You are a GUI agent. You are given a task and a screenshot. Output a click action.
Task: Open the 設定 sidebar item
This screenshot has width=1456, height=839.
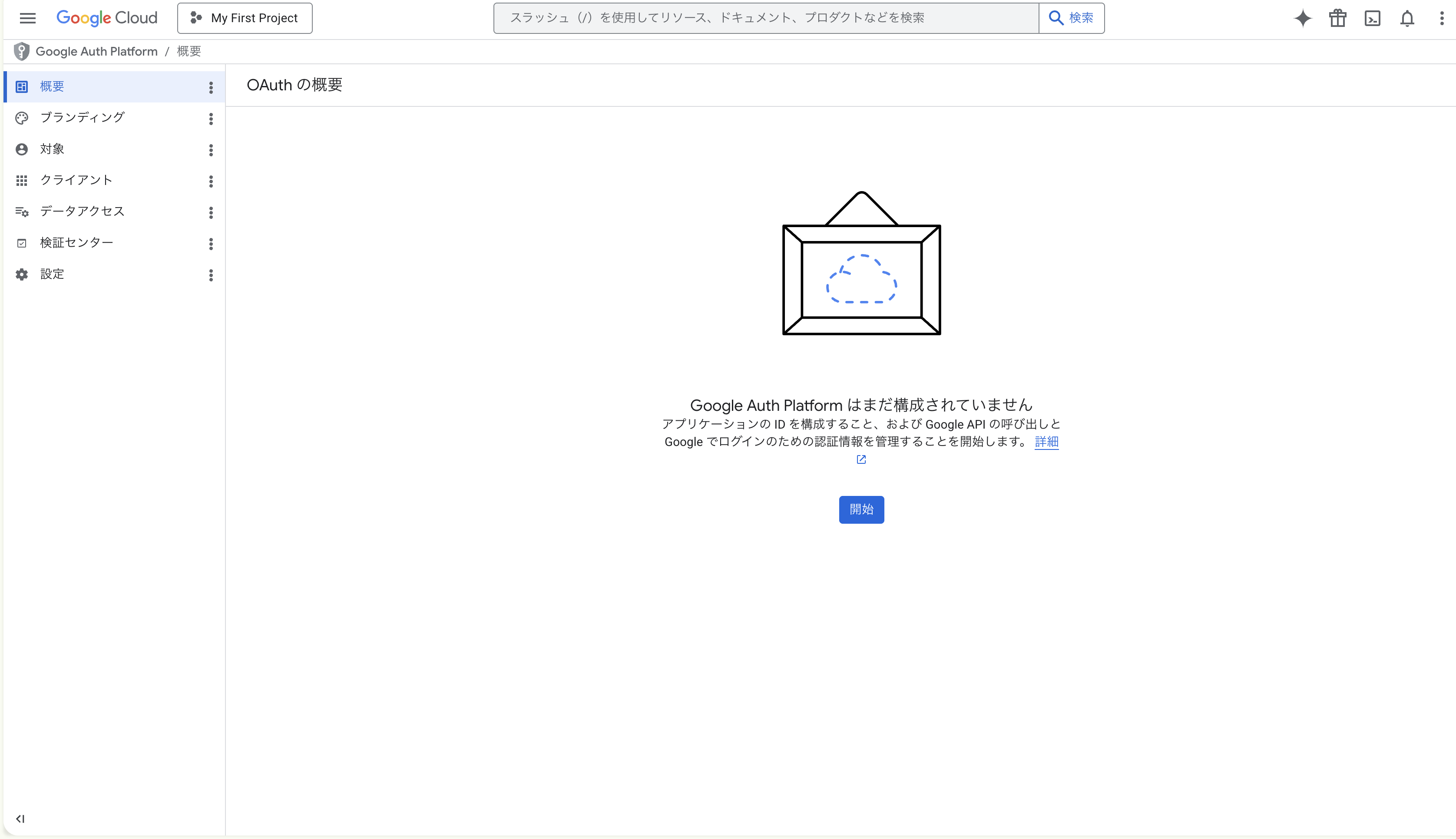(x=114, y=274)
